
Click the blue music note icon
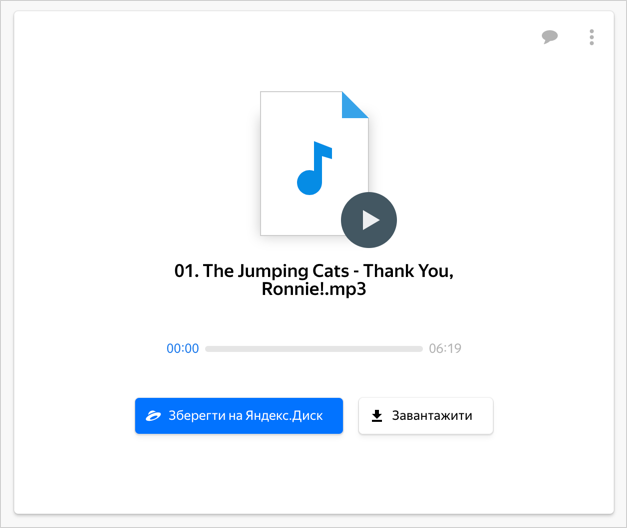pyautogui.click(x=314, y=168)
